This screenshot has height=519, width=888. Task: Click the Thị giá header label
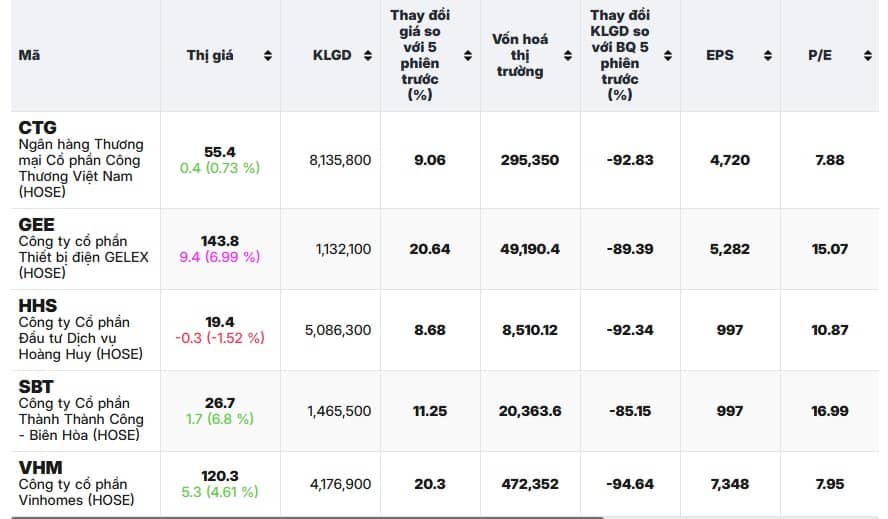210,56
